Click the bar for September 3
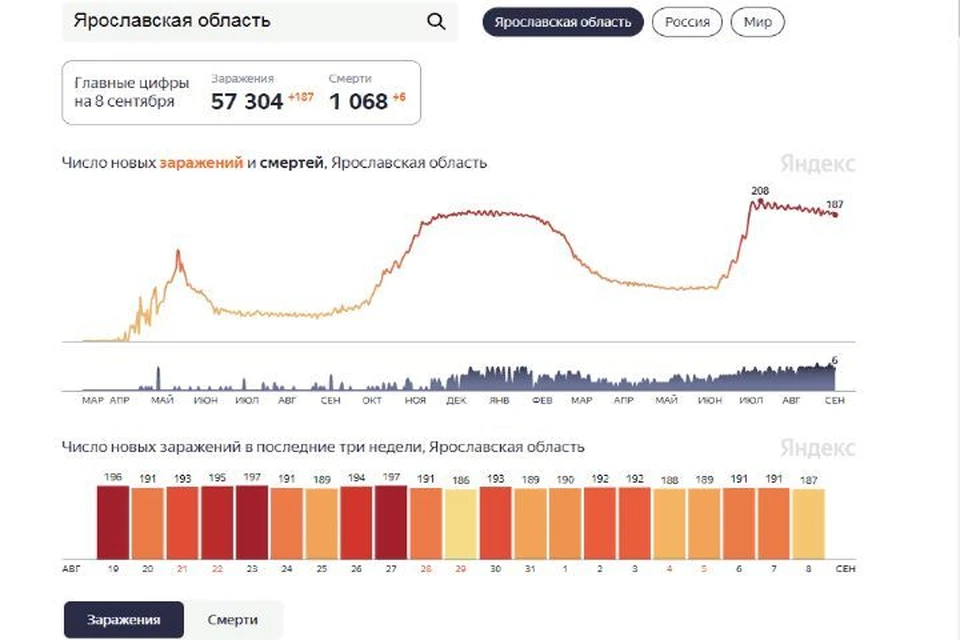 (634, 524)
